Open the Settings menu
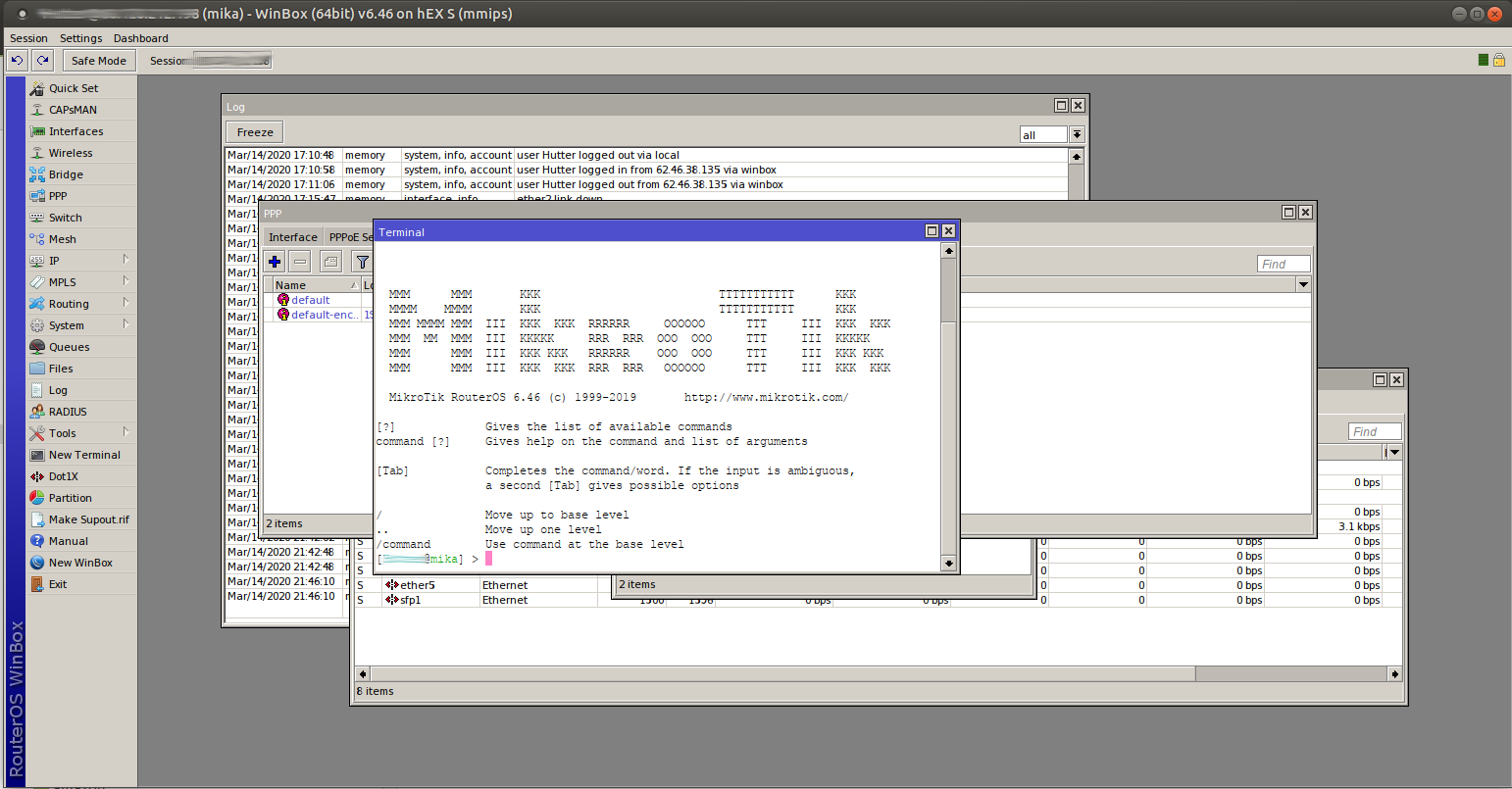The height and width of the screenshot is (789, 1512). [x=80, y=38]
